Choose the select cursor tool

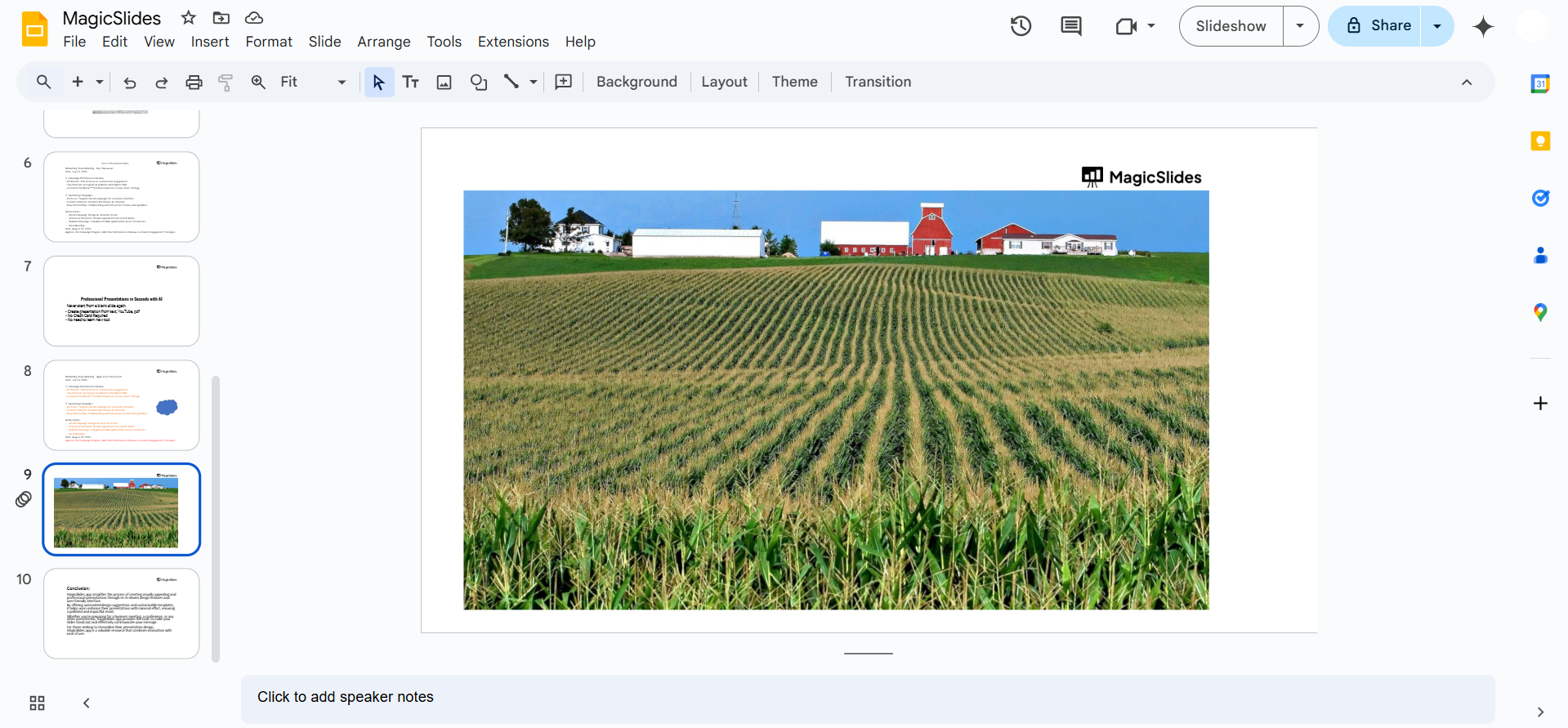tap(378, 82)
